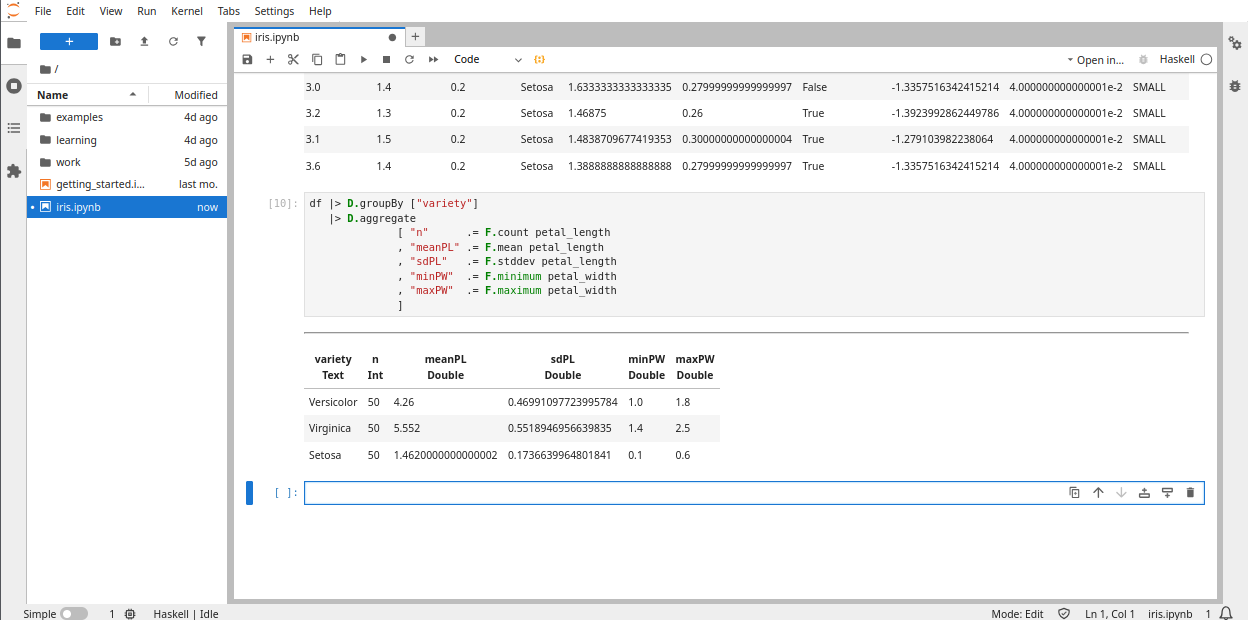Close the iris.ipynb tab via dot
The image size is (1248, 620).
click(x=392, y=37)
